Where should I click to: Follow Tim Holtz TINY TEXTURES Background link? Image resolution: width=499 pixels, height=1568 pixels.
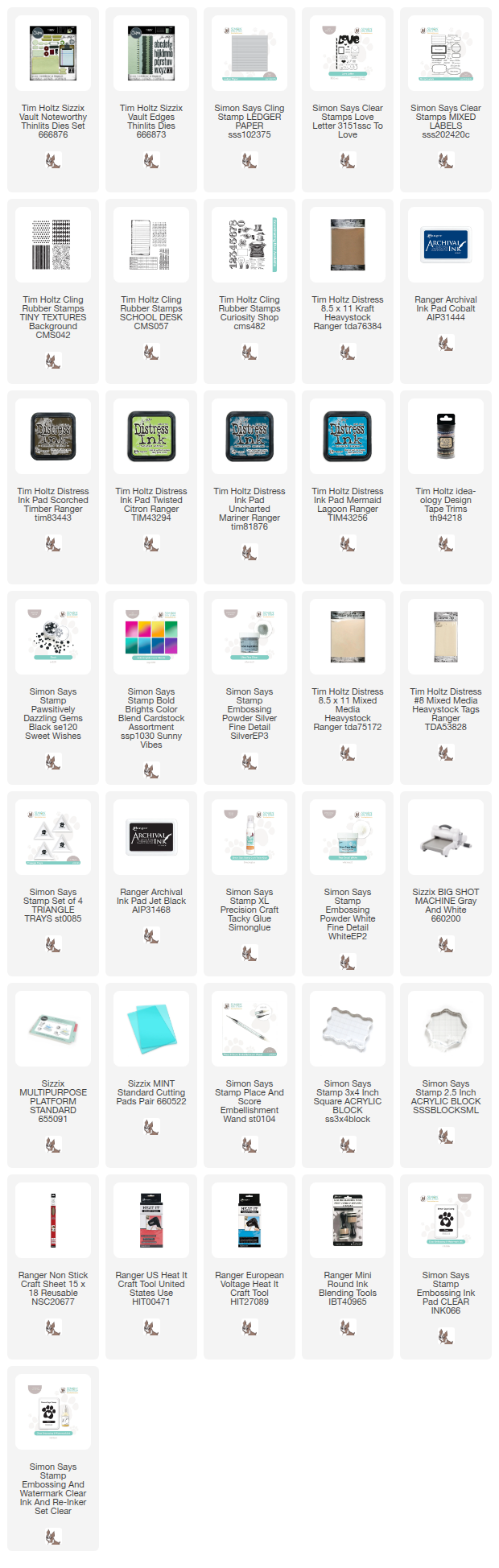[x=53, y=317]
